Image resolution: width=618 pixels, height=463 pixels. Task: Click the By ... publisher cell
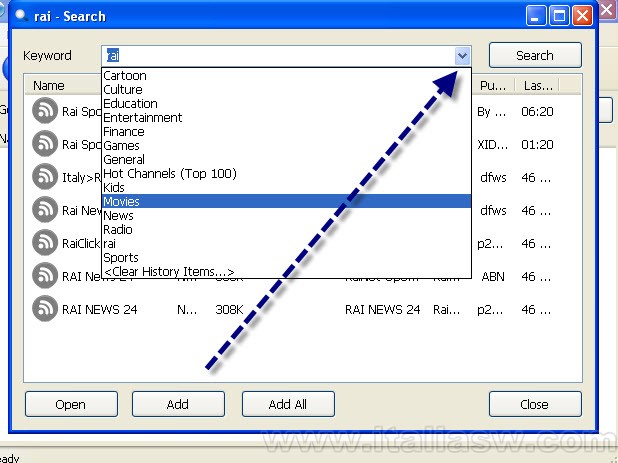(x=491, y=112)
